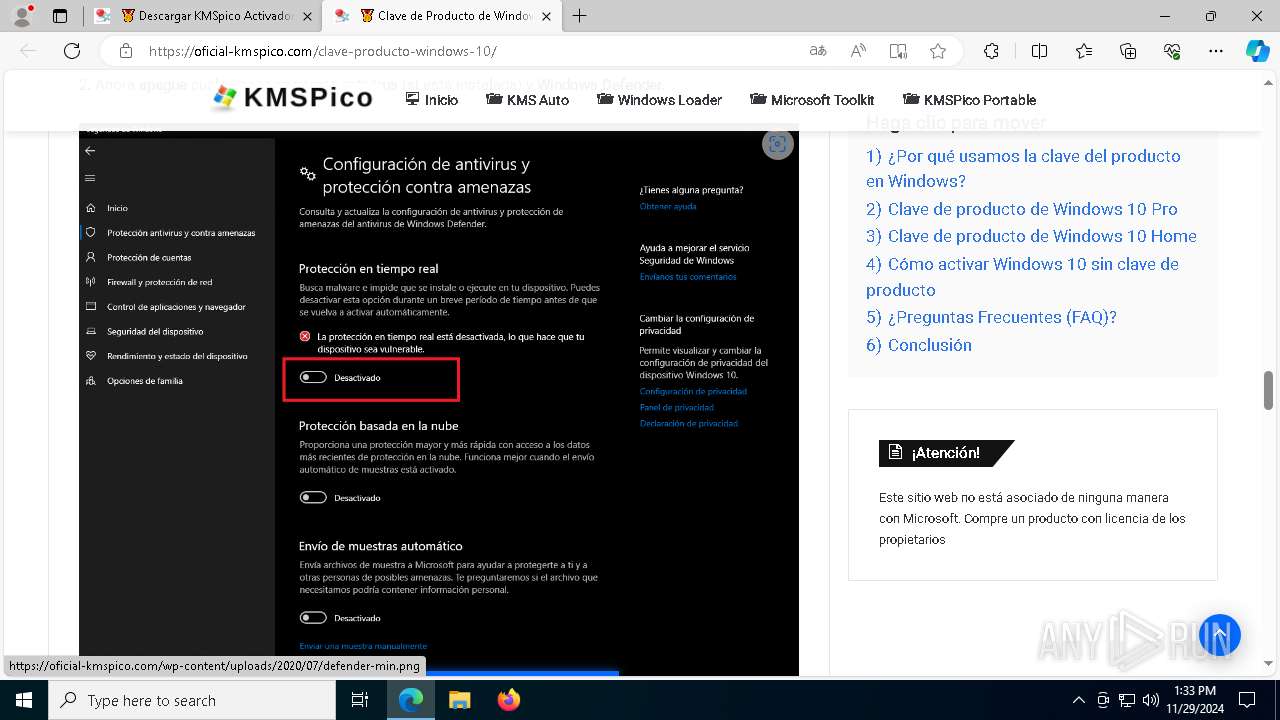Open the translate page icon
Viewport: 1280px width, 720px height.
point(818,51)
